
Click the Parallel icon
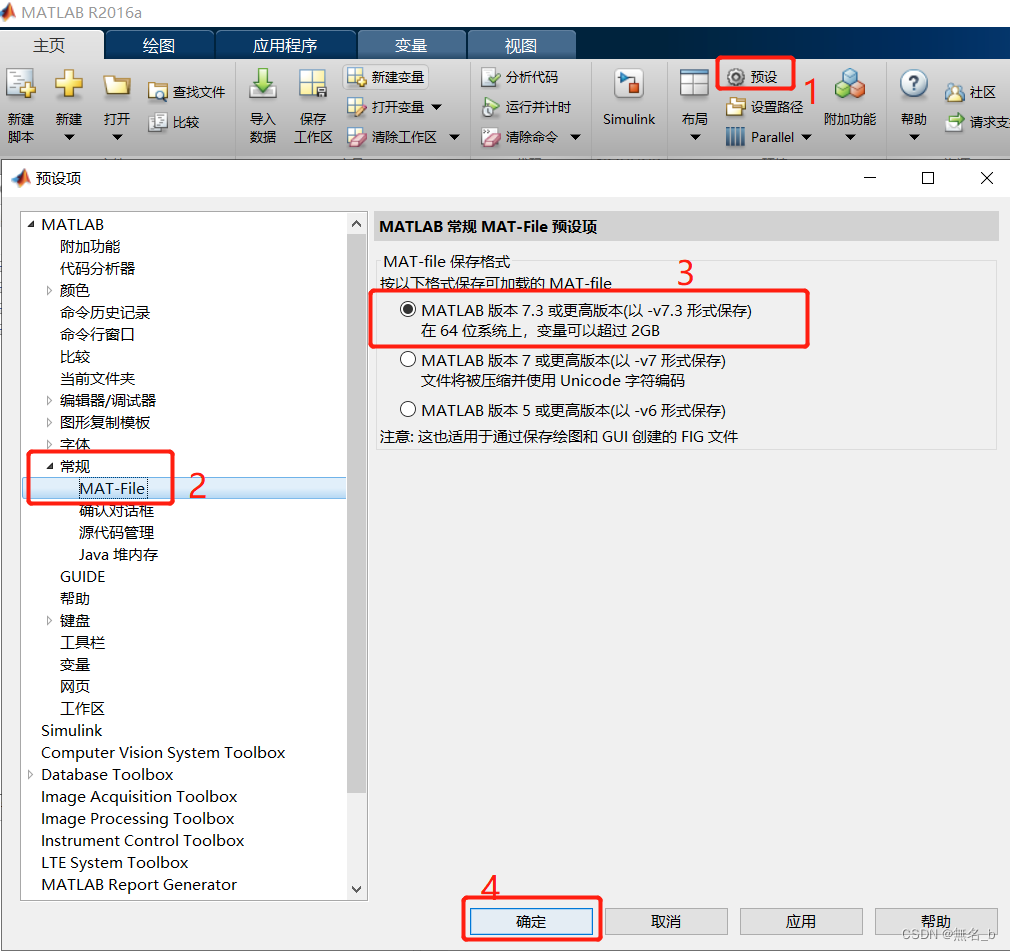(735, 137)
